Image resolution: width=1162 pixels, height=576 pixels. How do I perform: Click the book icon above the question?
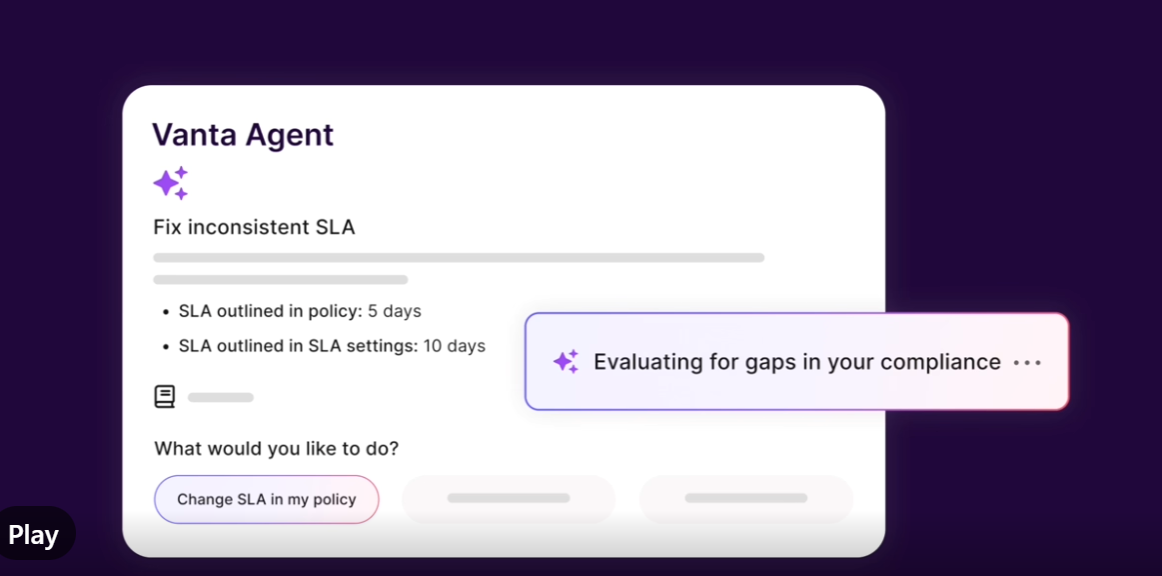(165, 397)
